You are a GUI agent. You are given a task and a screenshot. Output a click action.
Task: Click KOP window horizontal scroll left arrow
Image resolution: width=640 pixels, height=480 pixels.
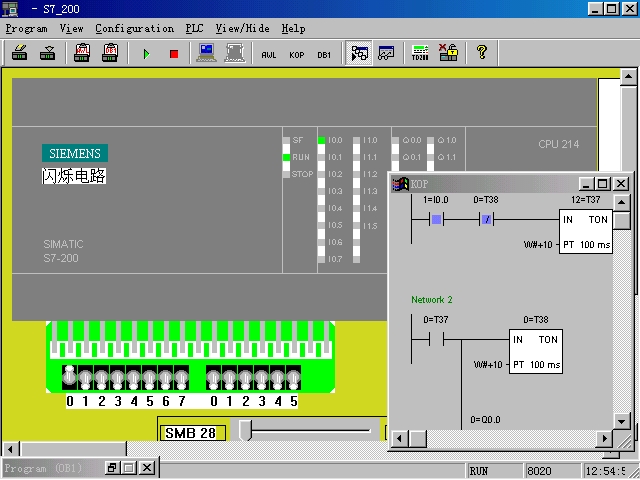click(400, 439)
